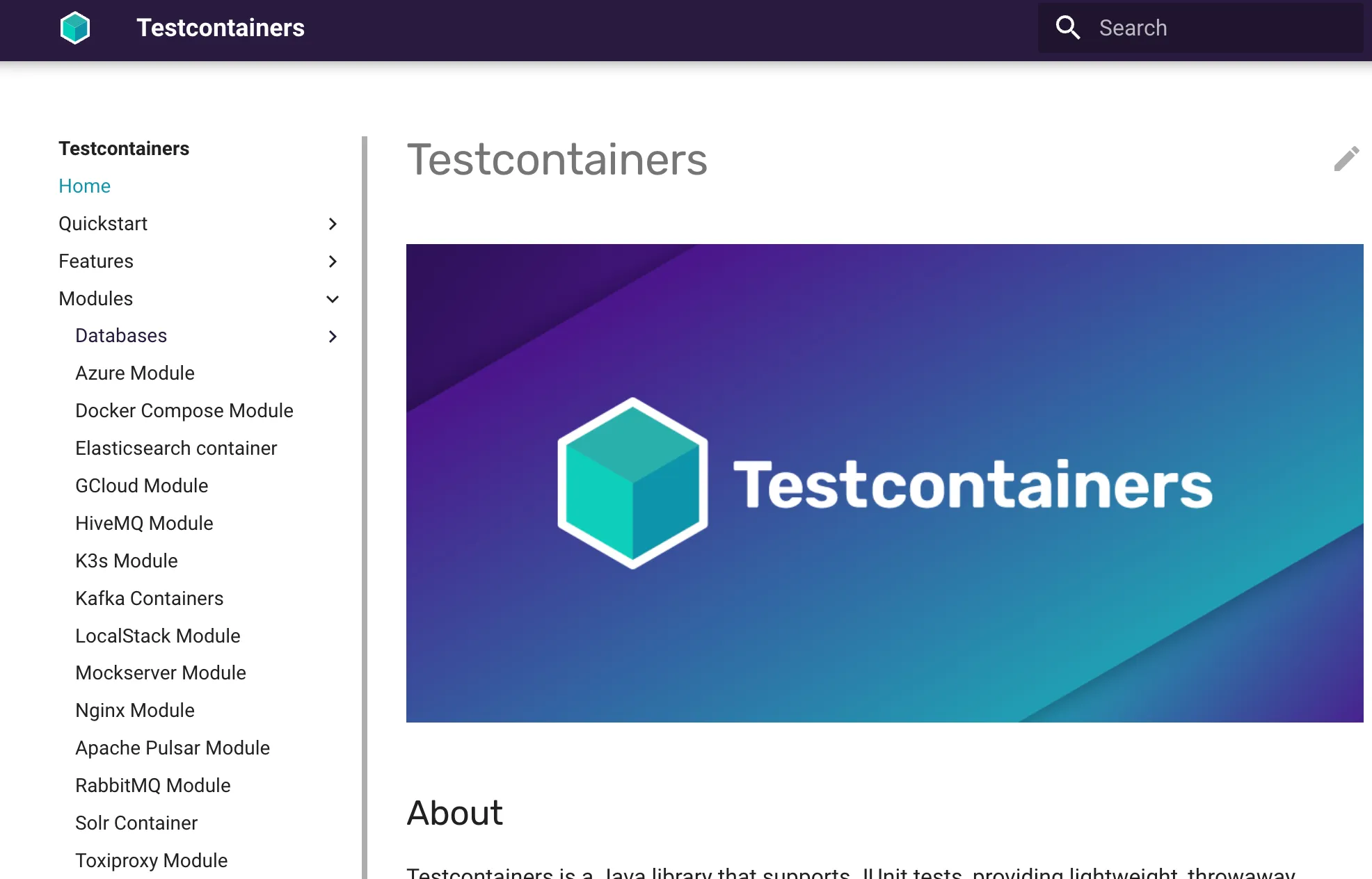Screen dimensions: 1372x879
Task: Click the Testcontainers banner image
Action: click(884, 483)
